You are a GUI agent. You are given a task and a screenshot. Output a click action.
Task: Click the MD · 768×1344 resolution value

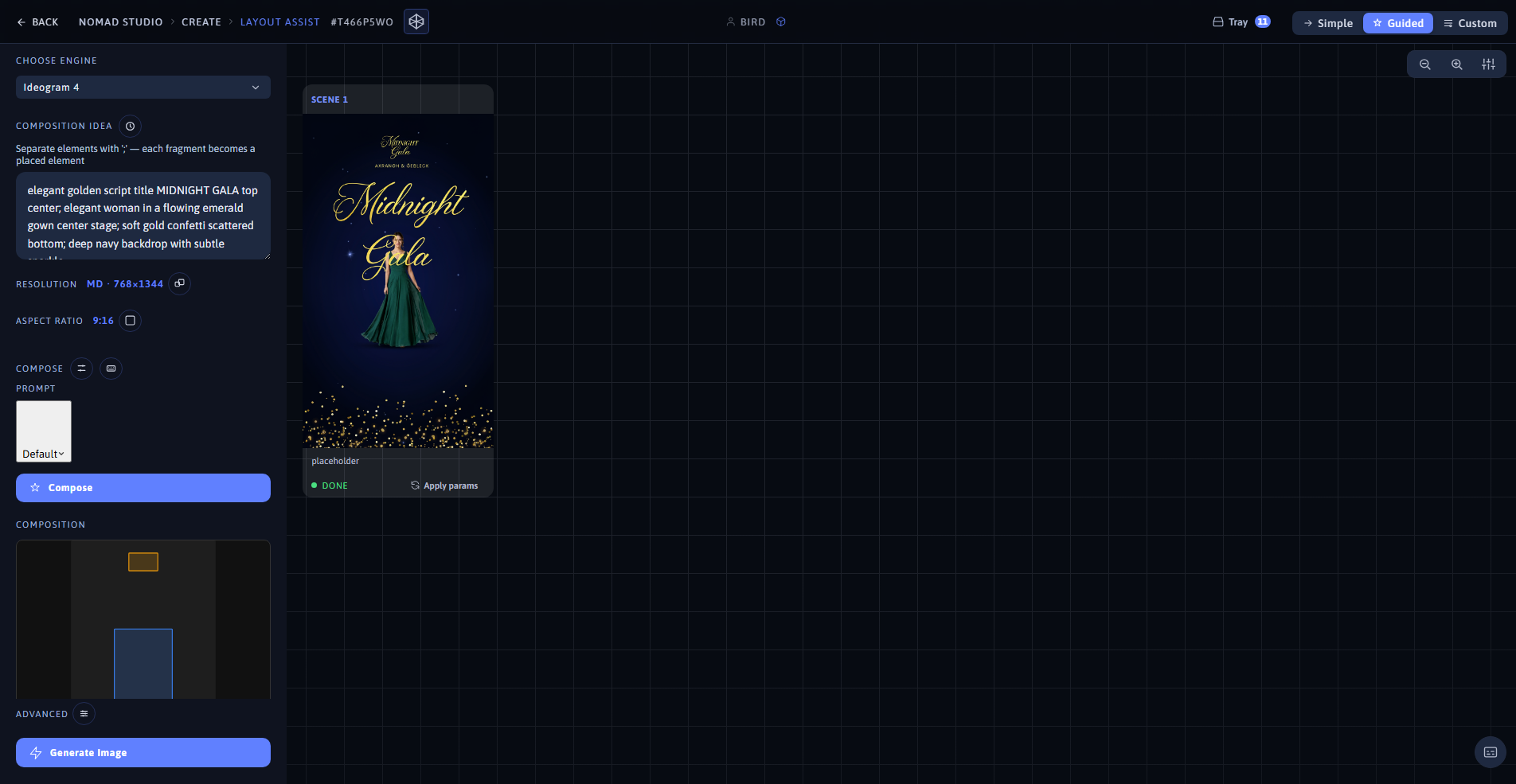coord(125,284)
